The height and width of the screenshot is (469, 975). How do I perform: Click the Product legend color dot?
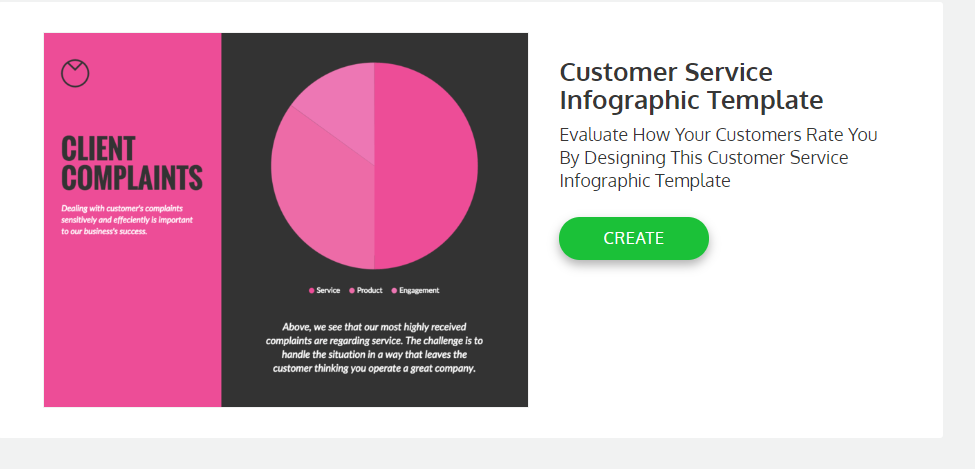(353, 291)
